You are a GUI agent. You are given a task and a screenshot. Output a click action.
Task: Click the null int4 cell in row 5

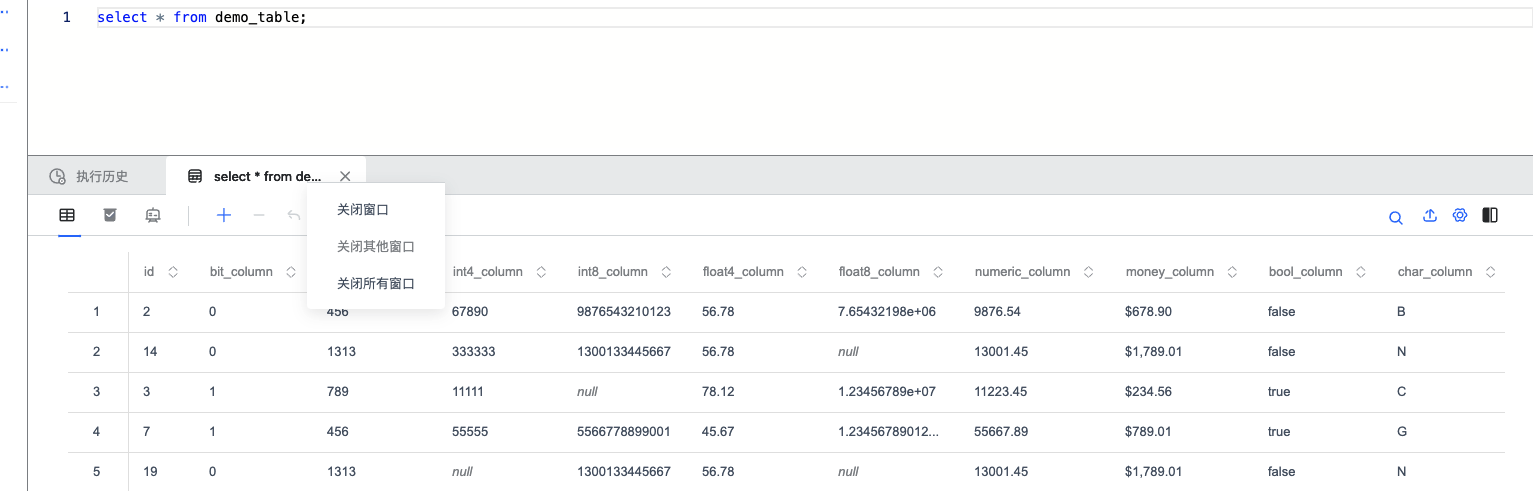[462, 472]
